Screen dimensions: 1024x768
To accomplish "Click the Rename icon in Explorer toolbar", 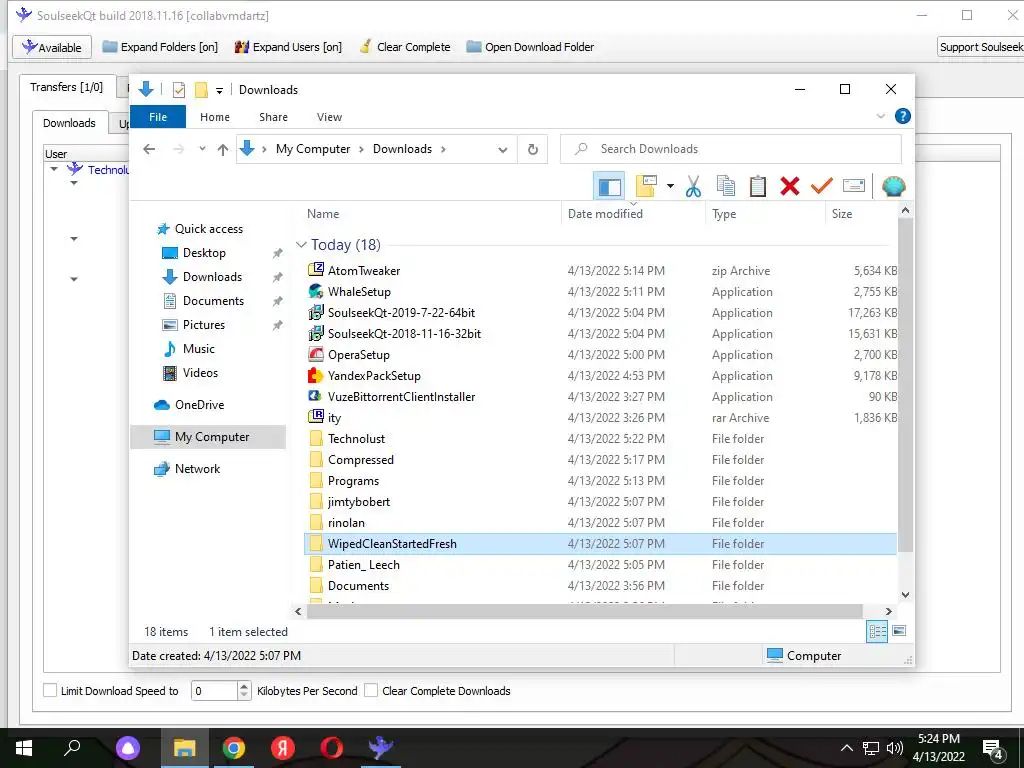I will coord(854,187).
